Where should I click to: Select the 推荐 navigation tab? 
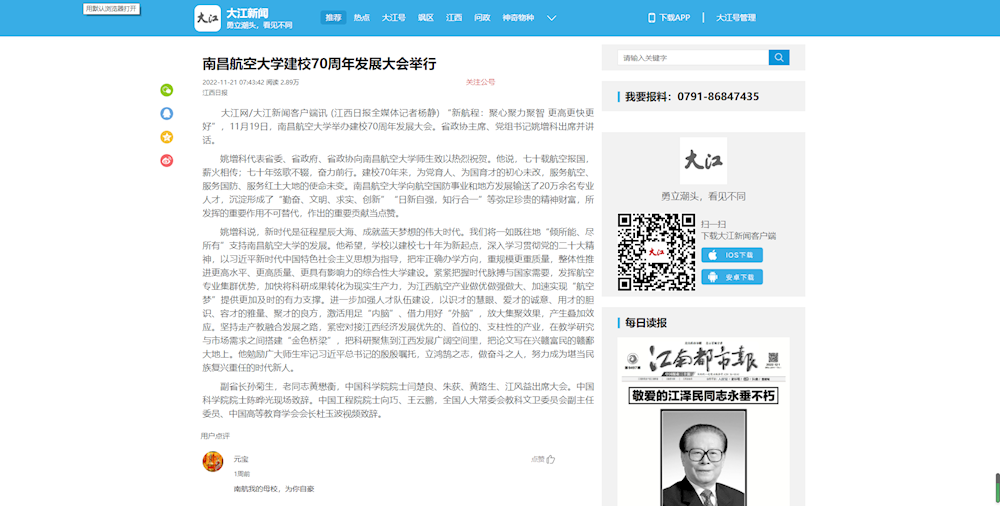333,18
